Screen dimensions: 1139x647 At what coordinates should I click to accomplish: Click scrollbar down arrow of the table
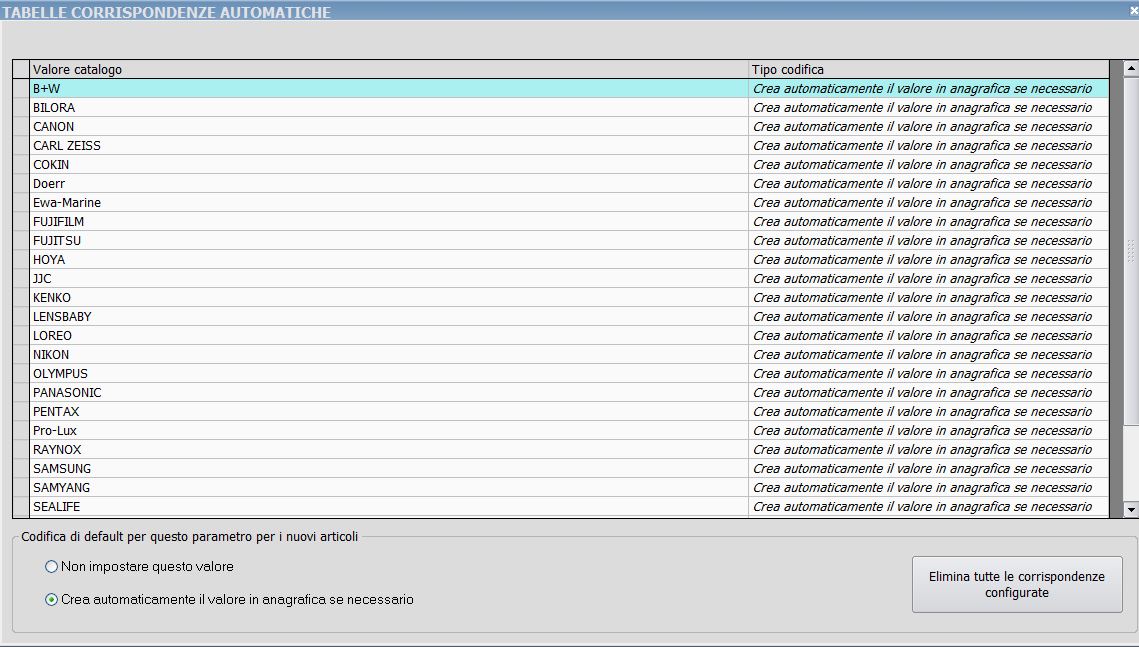tap(1131, 510)
